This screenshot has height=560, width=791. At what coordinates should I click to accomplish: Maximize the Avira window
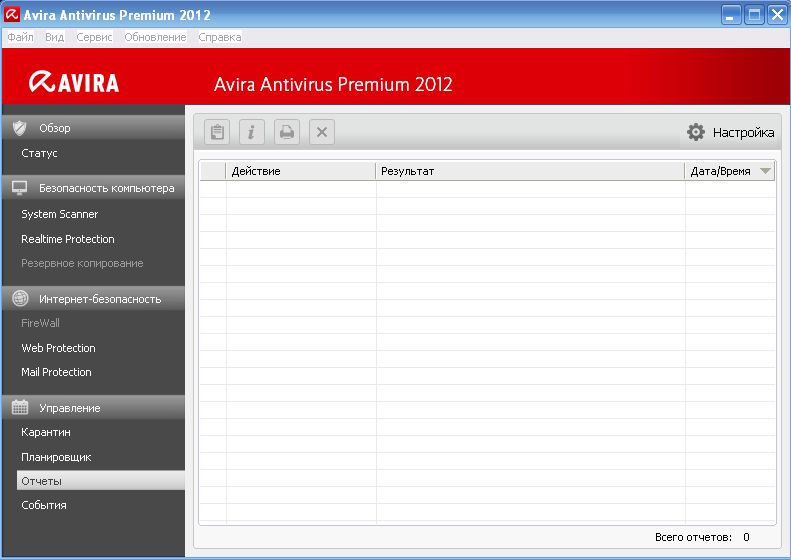coord(754,15)
